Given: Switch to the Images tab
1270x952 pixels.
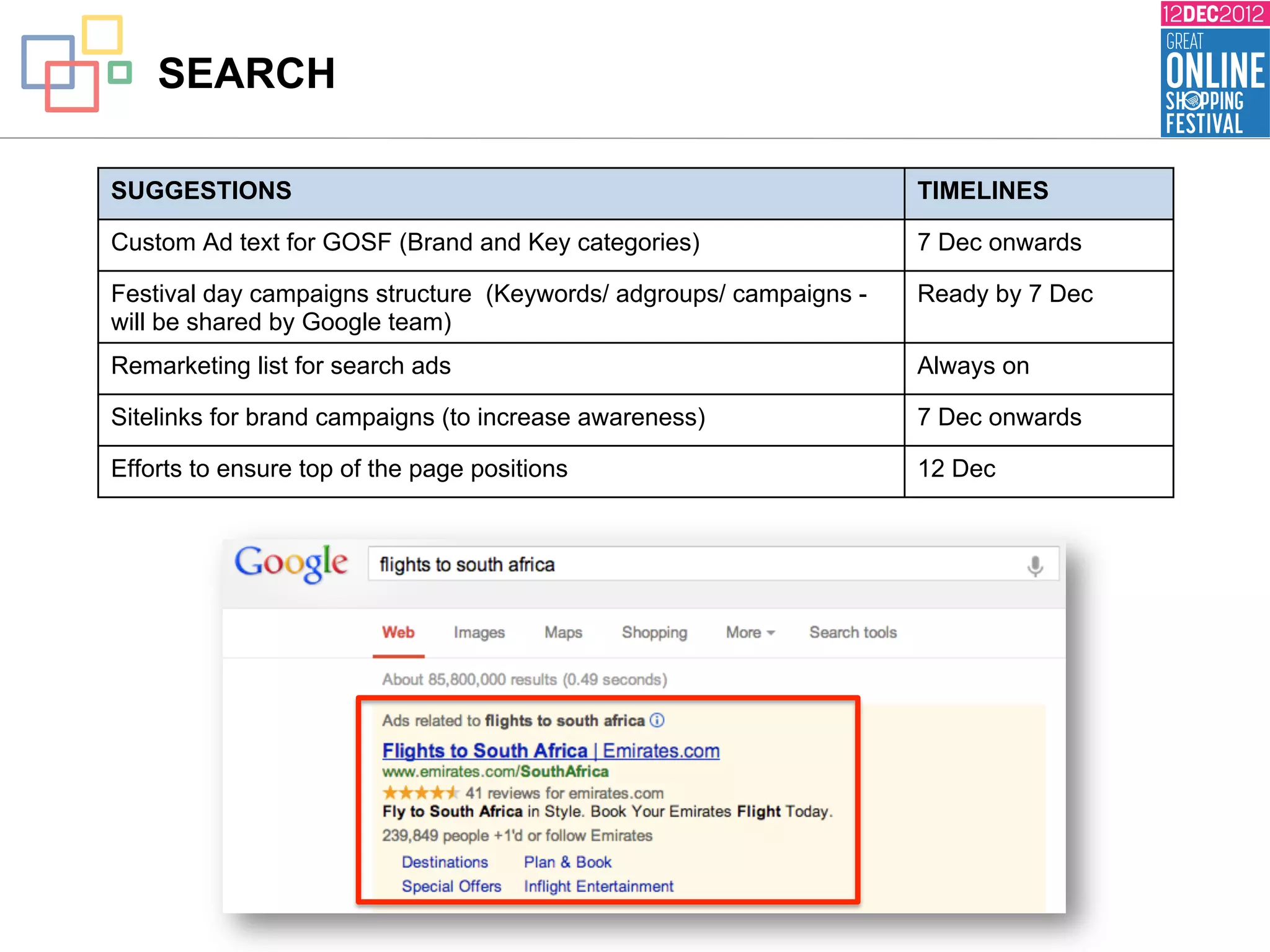Looking at the screenshot, I should pos(479,632).
